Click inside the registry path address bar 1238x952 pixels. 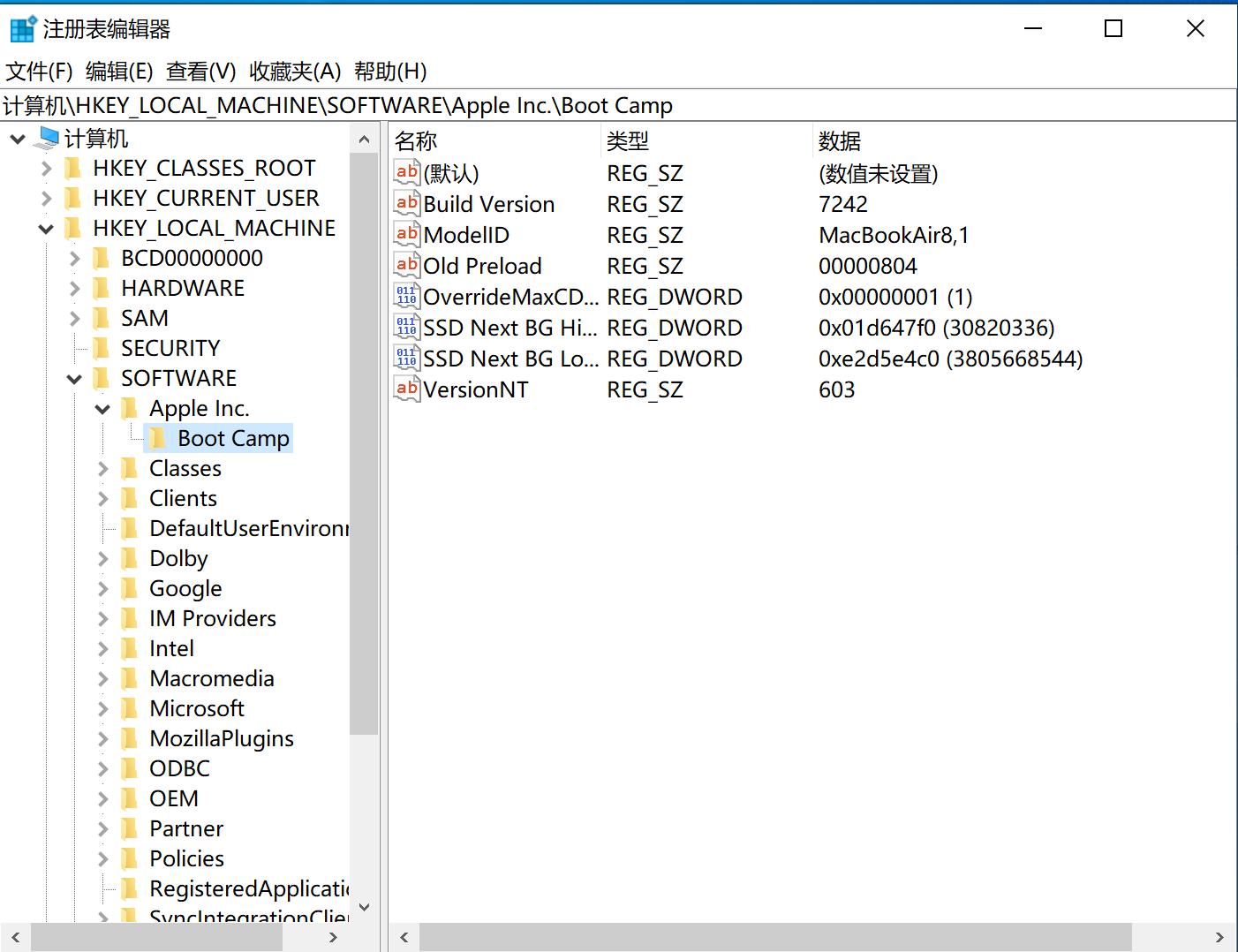click(x=618, y=105)
